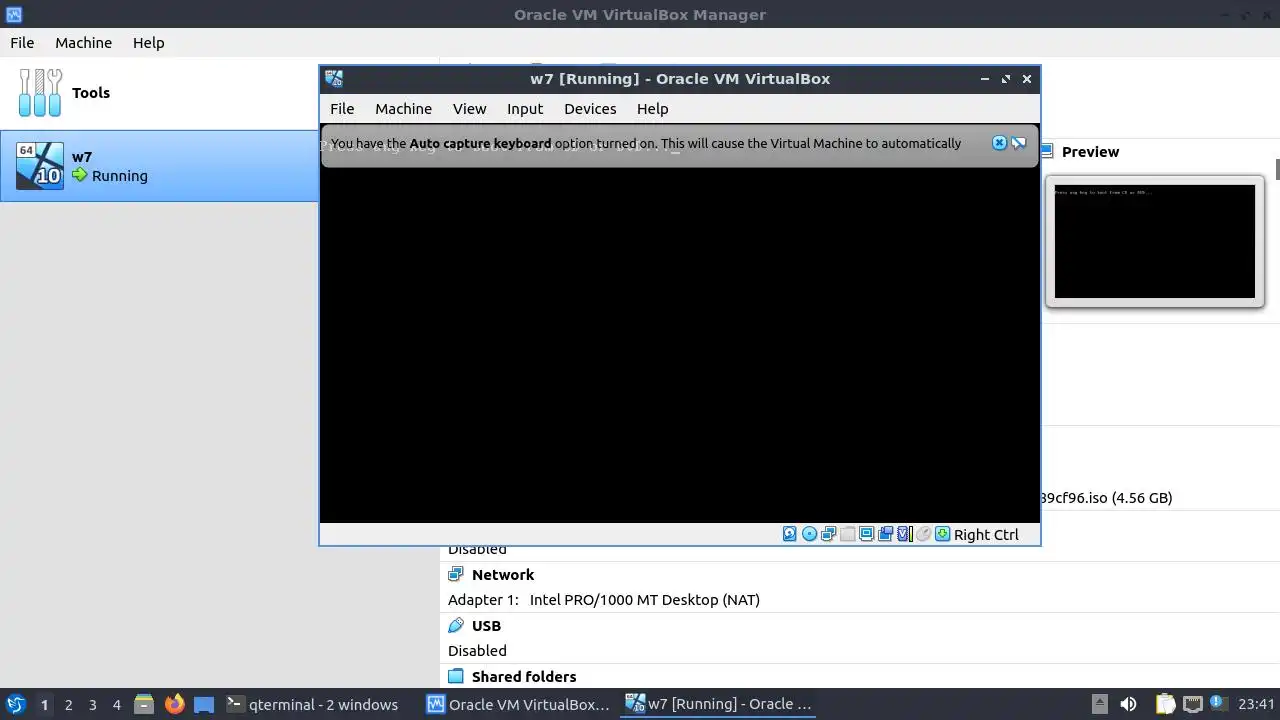The width and height of the screenshot is (1280, 720).
Task: Click the .iso (4.56 GB) storage text
Action: [x=1106, y=498]
